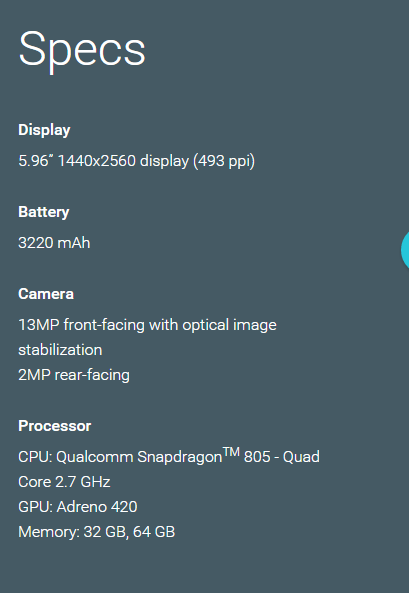Click the CPU: Qualcomm Snapdragon text
The image size is (409, 593).
120,457
